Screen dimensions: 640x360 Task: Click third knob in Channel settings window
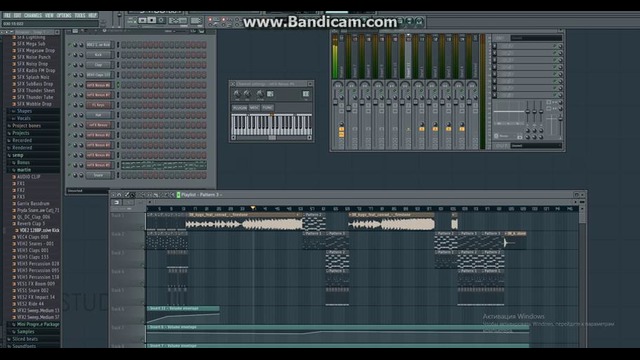(x=260, y=94)
